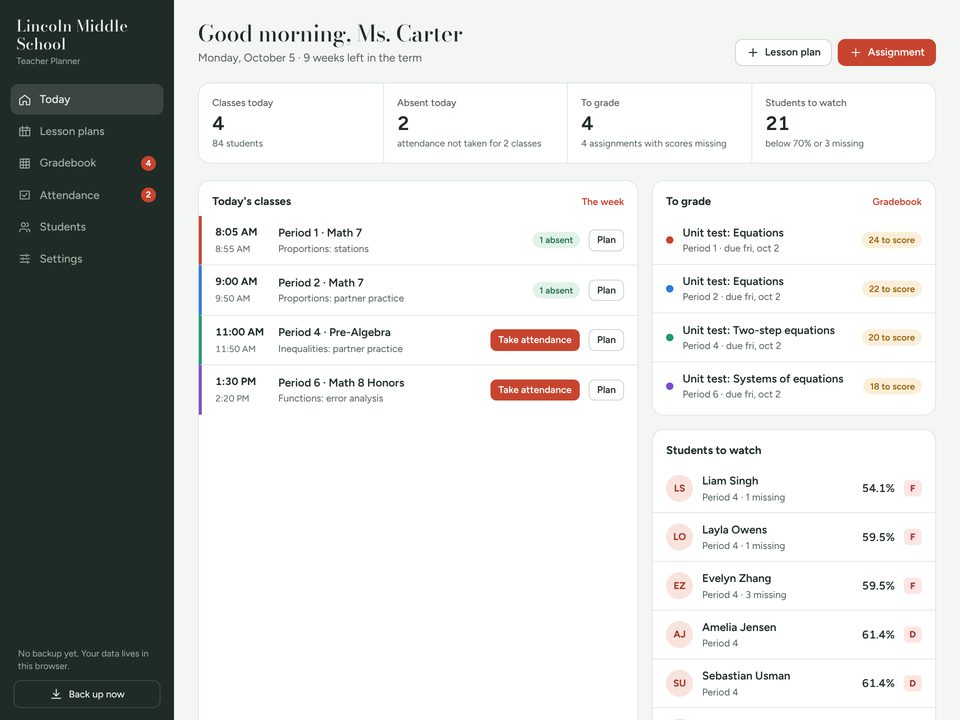Screen dimensions: 960x720
Task: Click the blue dot for Period 2 unit test
Action: coord(670,289)
